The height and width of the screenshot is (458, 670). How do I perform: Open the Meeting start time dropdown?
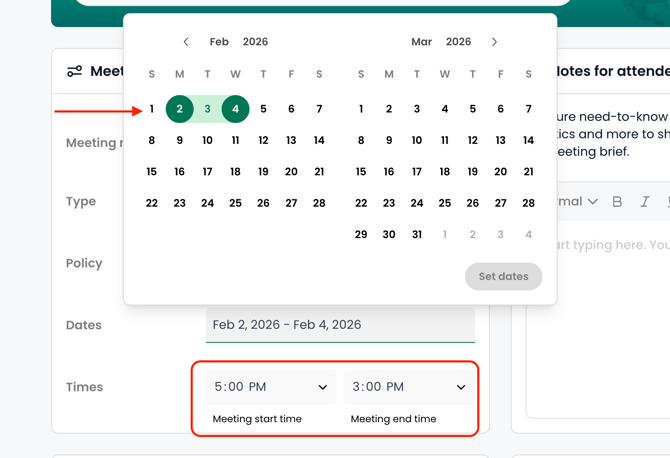(270, 387)
